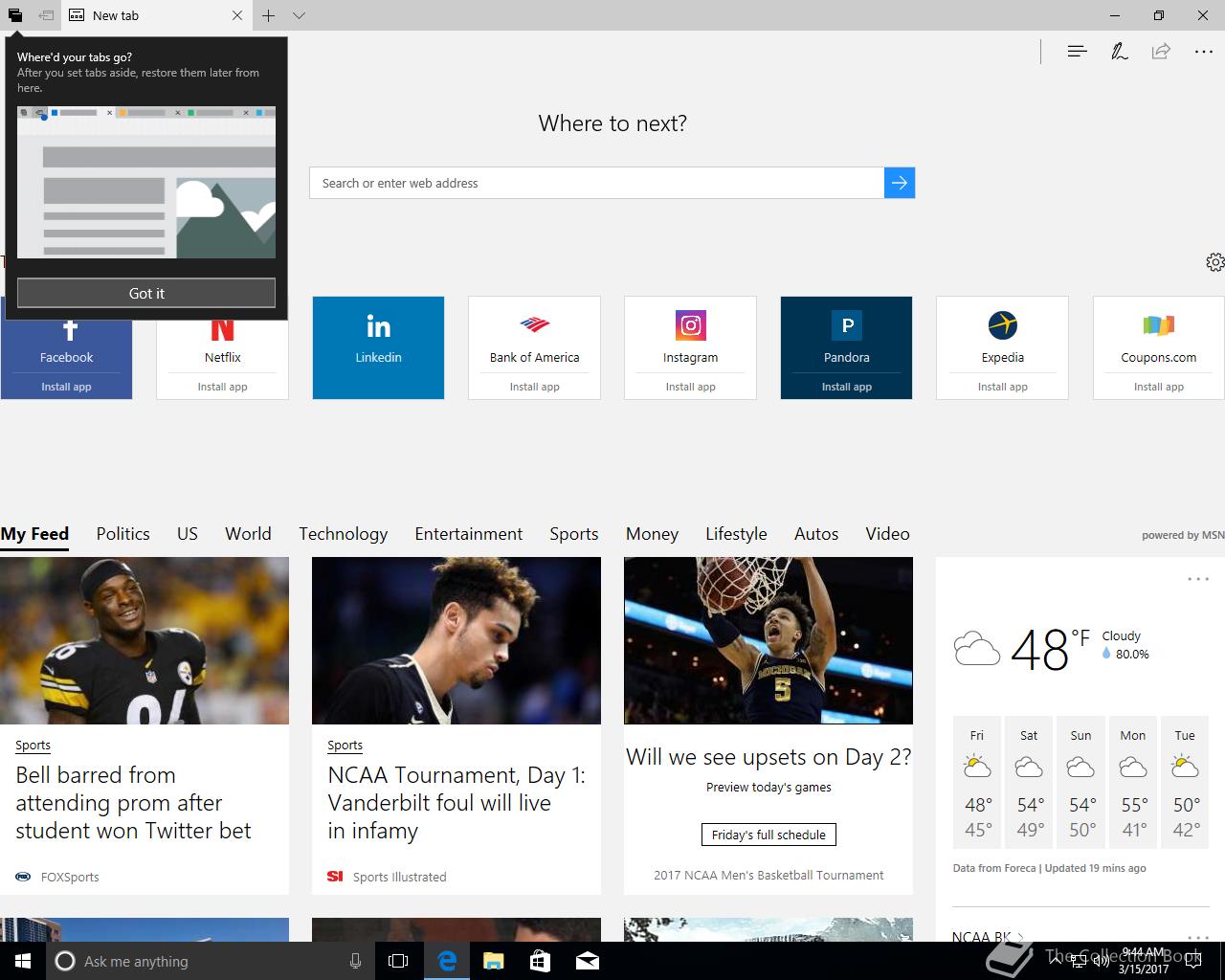The image size is (1225, 980).
Task: Open the Linkedin top site tile
Action: click(x=378, y=347)
